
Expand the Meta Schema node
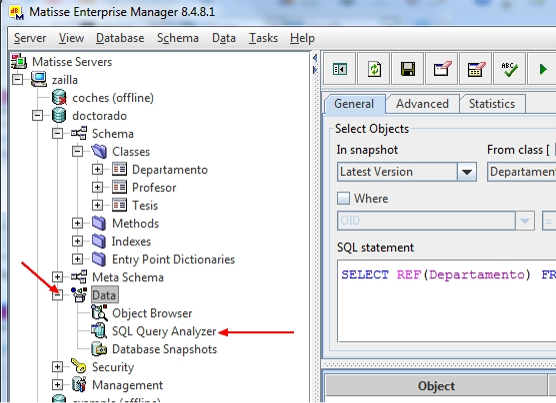(57, 277)
